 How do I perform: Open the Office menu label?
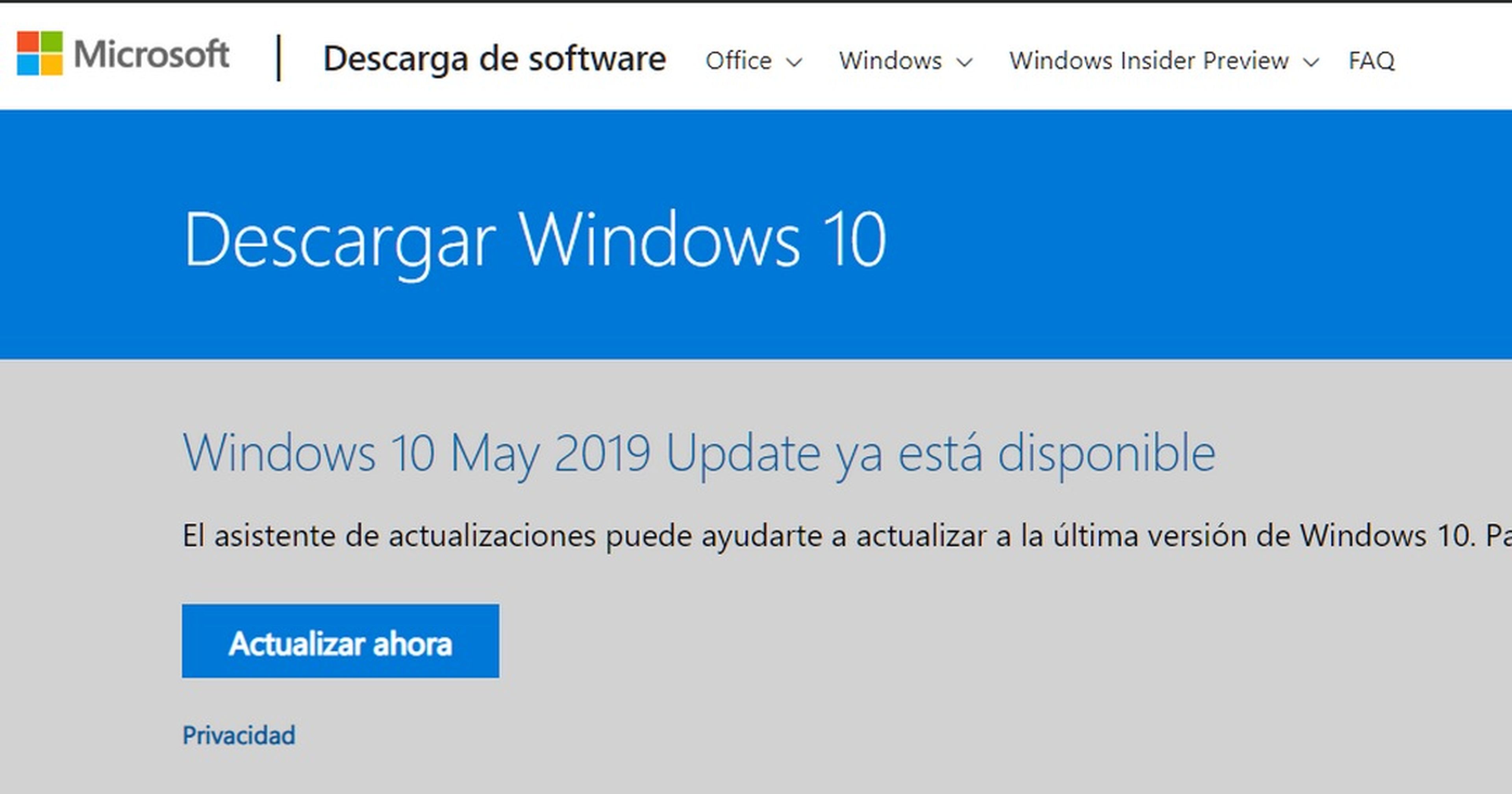point(738,61)
